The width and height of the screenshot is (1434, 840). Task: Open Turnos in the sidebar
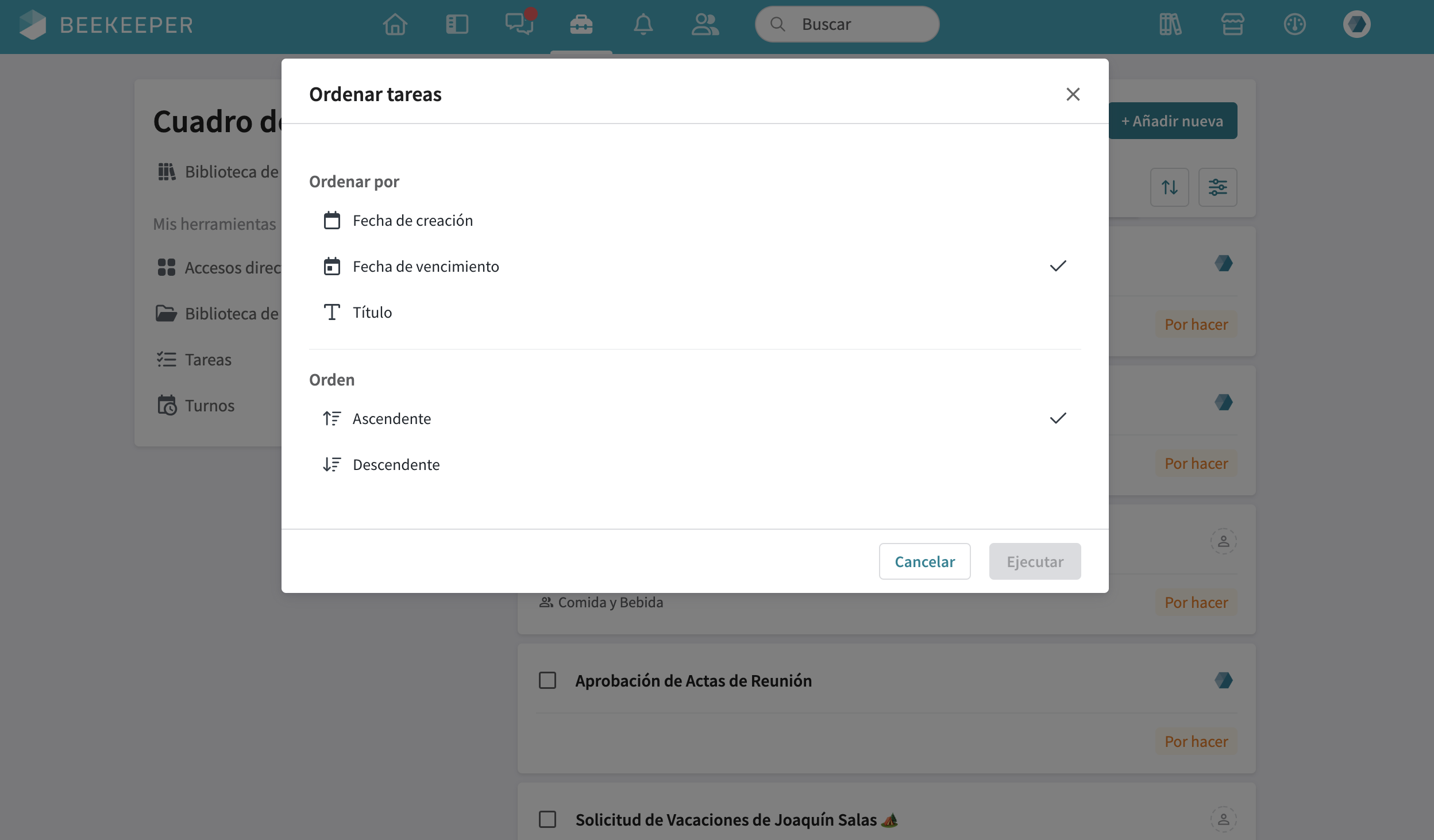[195, 406]
